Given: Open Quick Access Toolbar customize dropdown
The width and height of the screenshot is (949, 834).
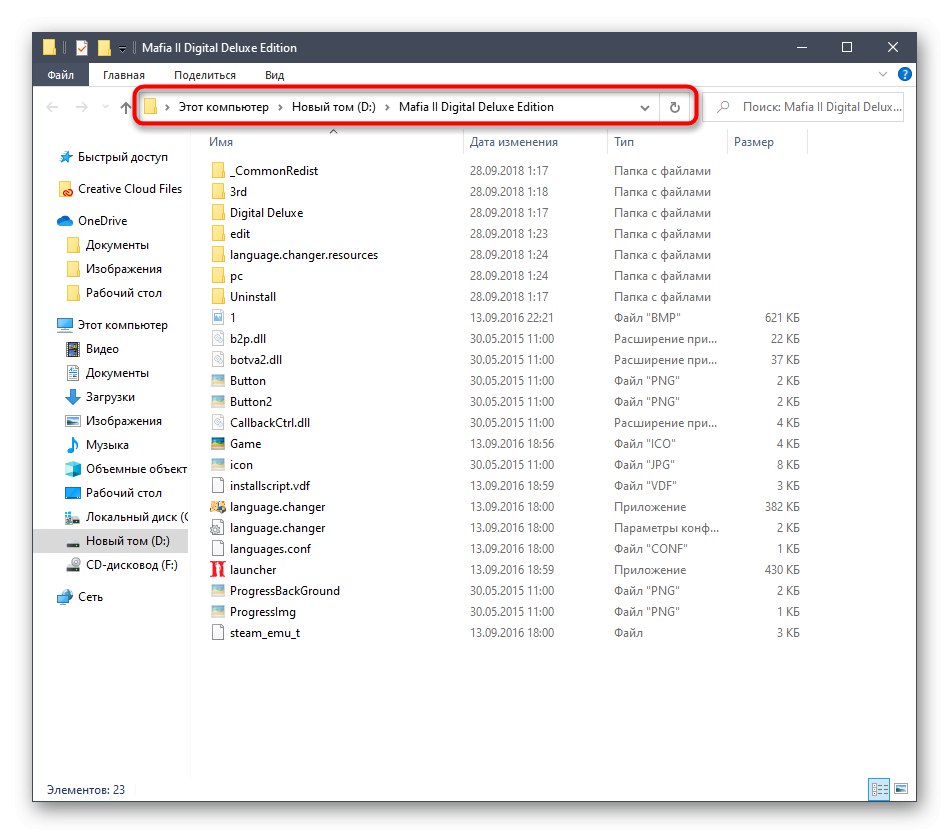Looking at the screenshot, I should point(122,48).
